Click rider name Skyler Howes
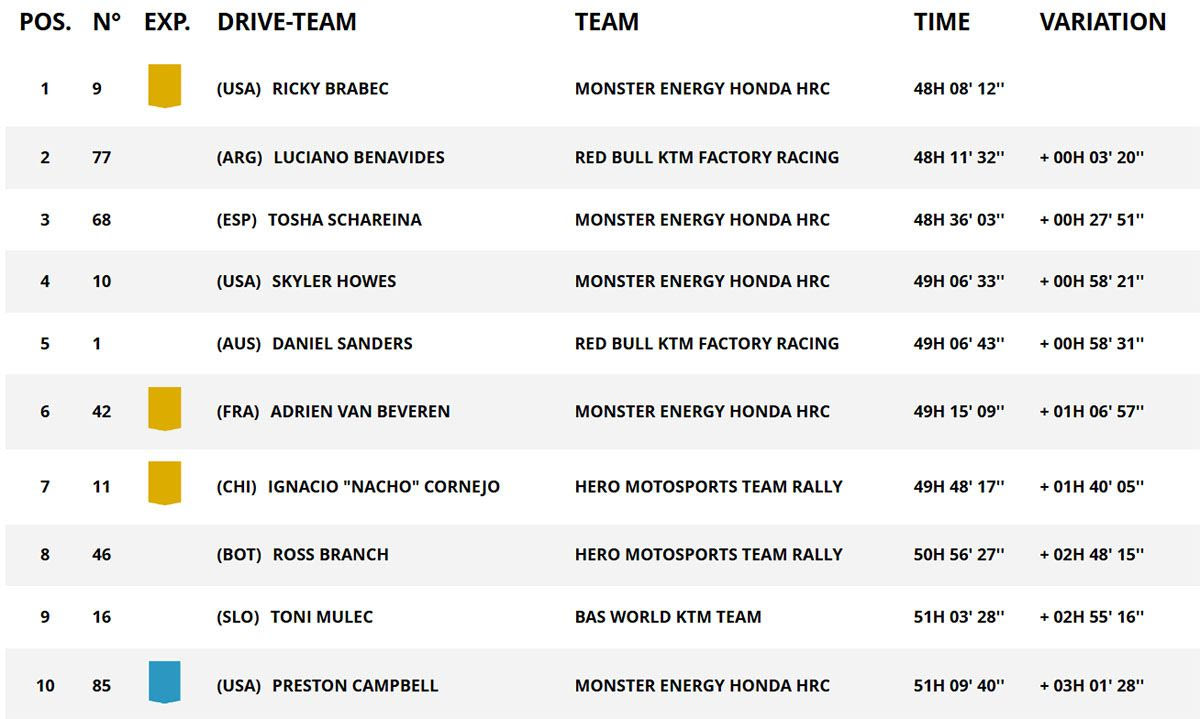Viewport: 1200px width, 719px height. click(x=334, y=281)
